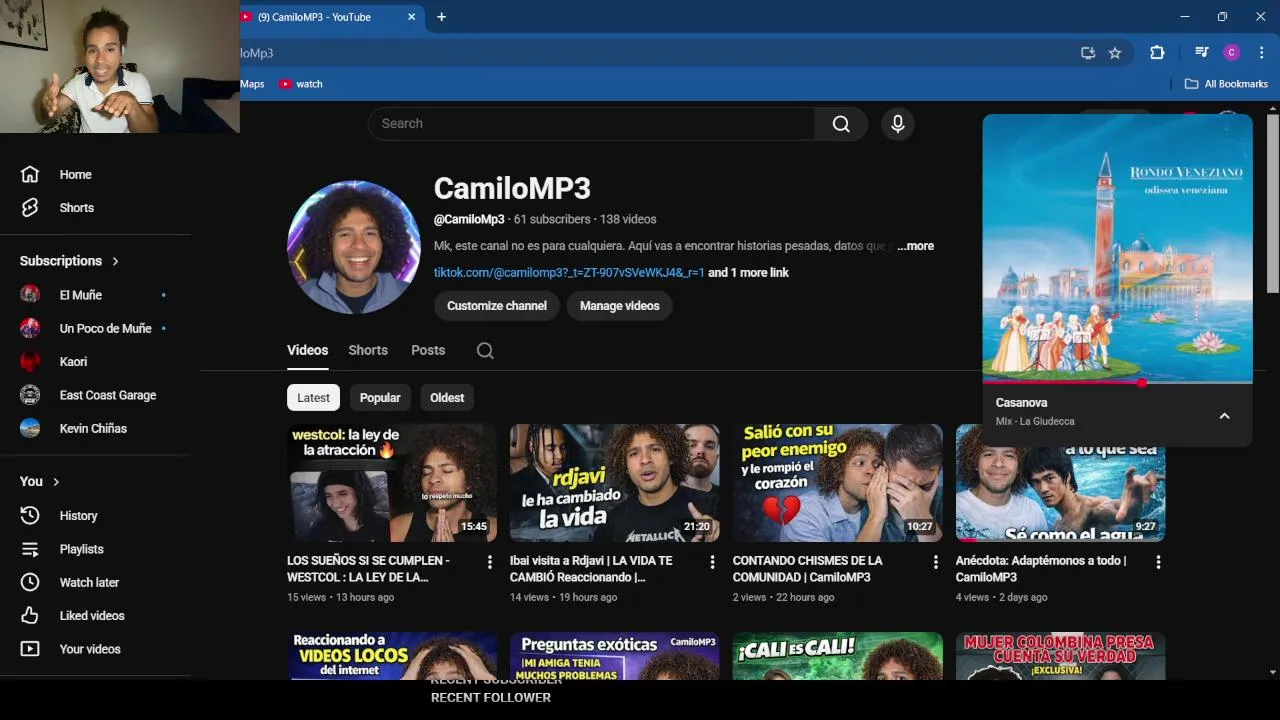Click install app icon in address bar
The height and width of the screenshot is (720, 1280).
(1088, 53)
